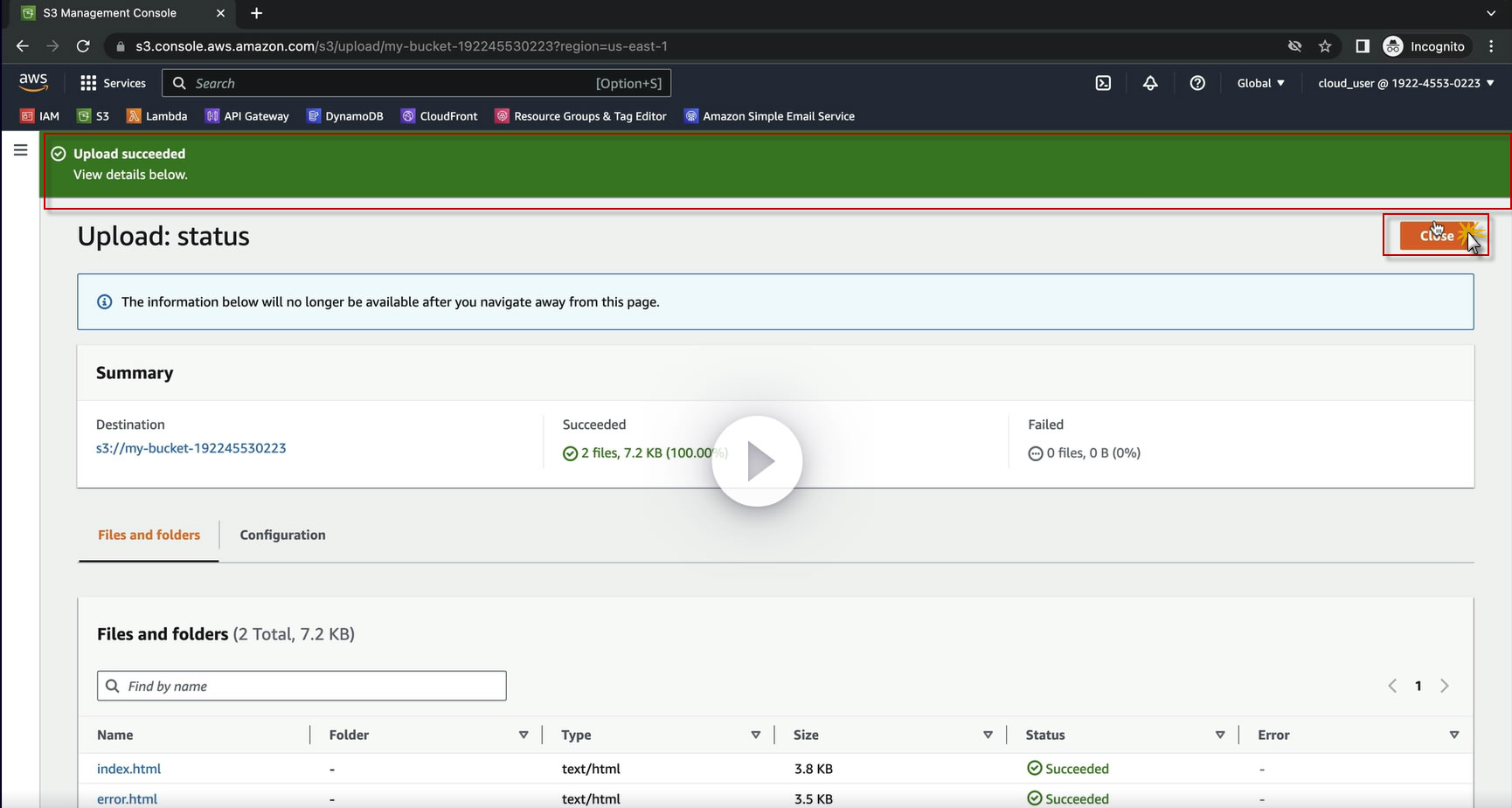The width and height of the screenshot is (1512, 808).
Task: Click the video play button overlay
Action: coord(757,461)
